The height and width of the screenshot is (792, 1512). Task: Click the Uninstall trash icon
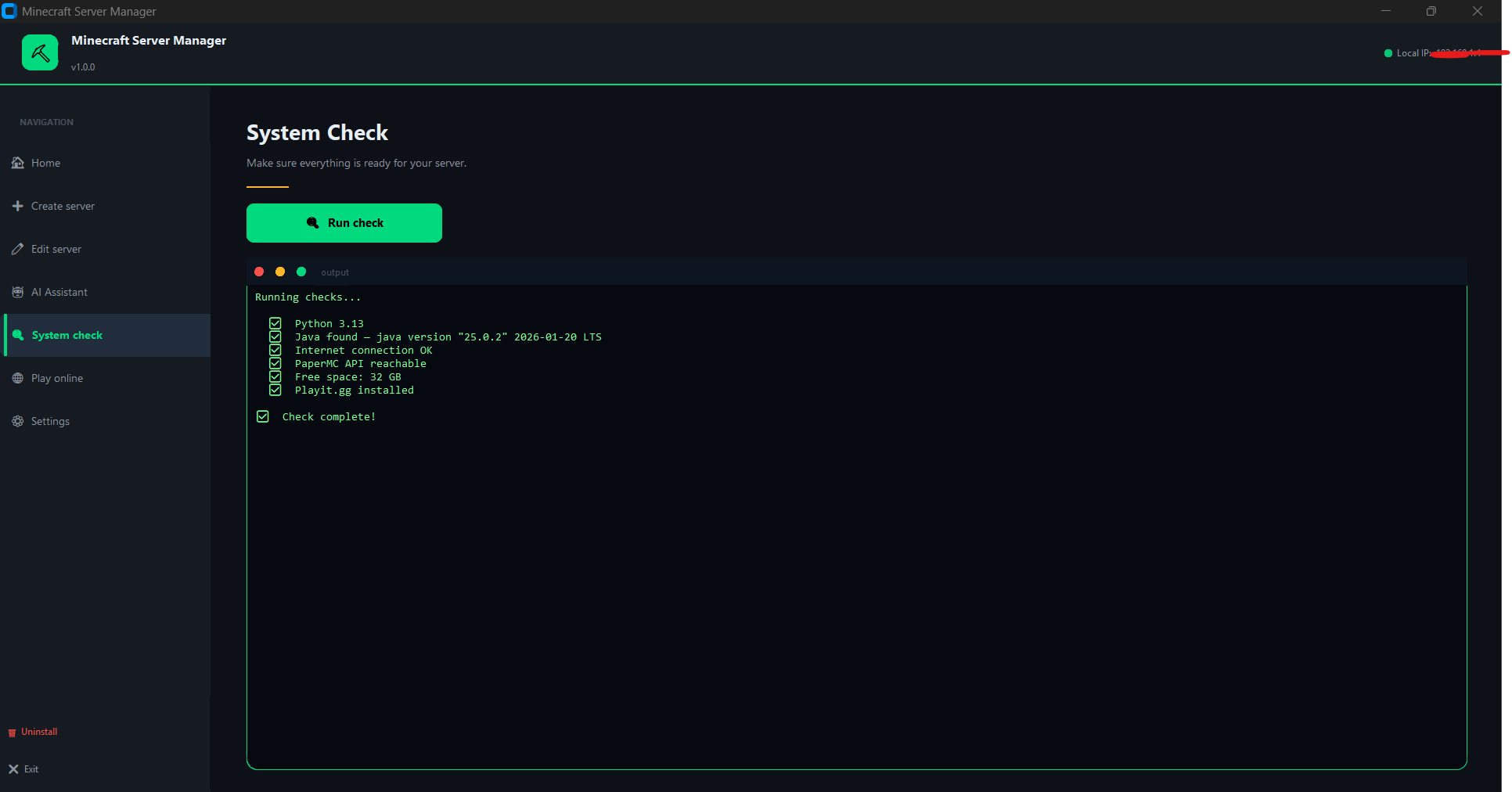[12, 733]
